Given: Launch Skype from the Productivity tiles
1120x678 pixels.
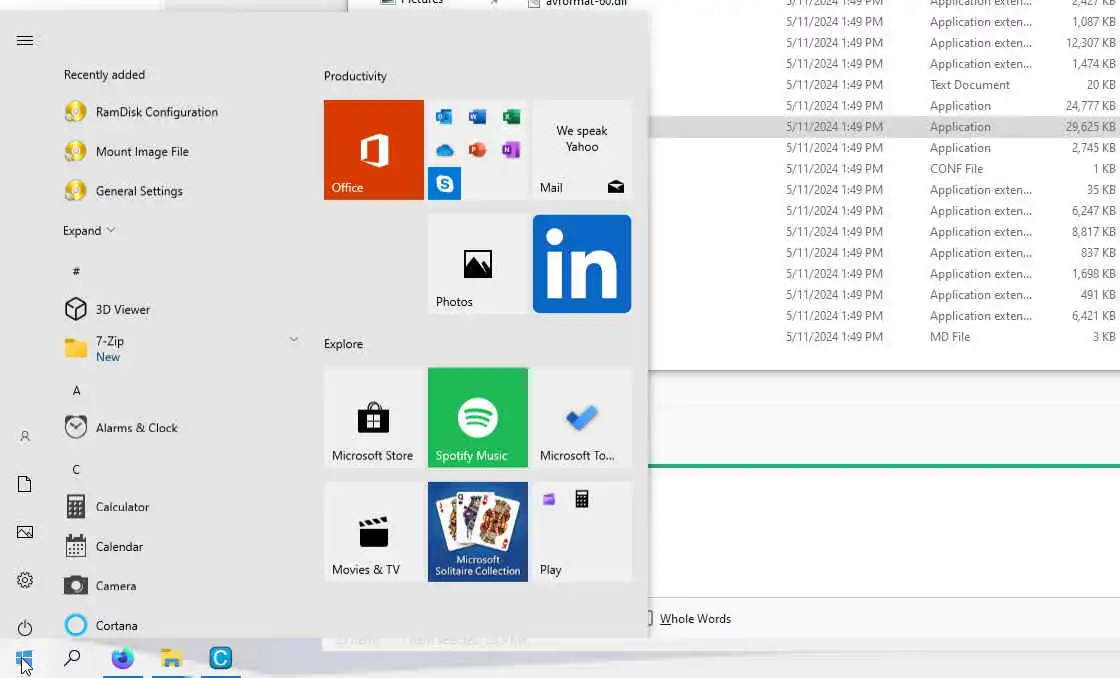Looking at the screenshot, I should tap(444, 184).
